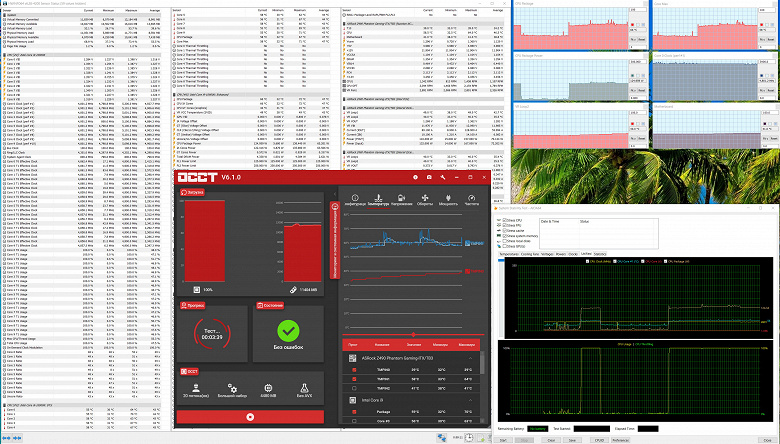Toggle TMPIN0 graph checkbox in OCCT
780x444 pixels.
(354, 370)
